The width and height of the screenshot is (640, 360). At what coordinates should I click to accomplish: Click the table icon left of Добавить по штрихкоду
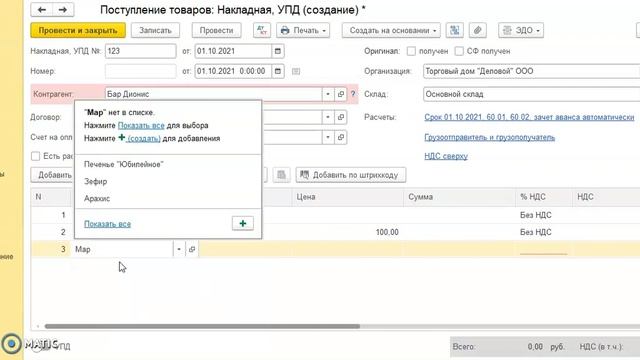click(281, 175)
